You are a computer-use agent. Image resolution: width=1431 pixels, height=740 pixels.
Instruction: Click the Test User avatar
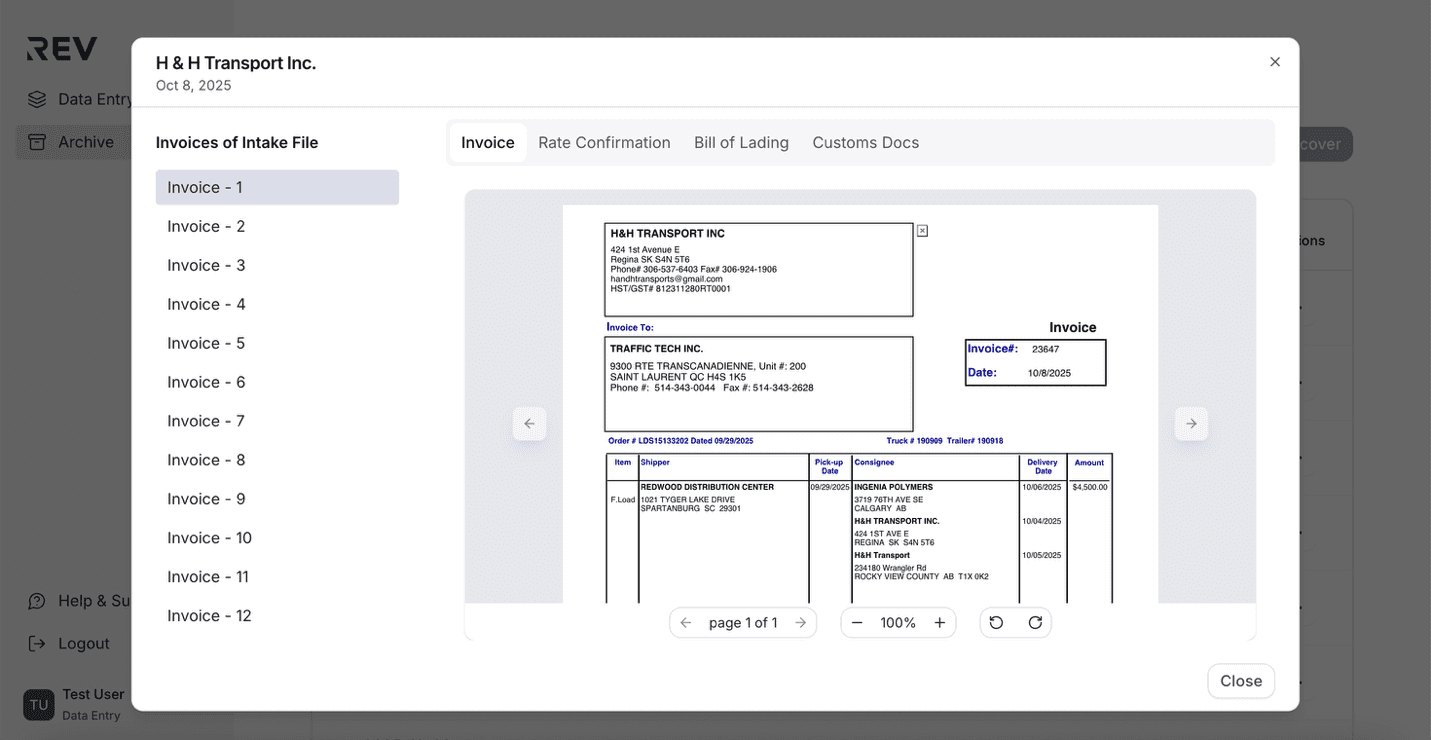click(38, 704)
